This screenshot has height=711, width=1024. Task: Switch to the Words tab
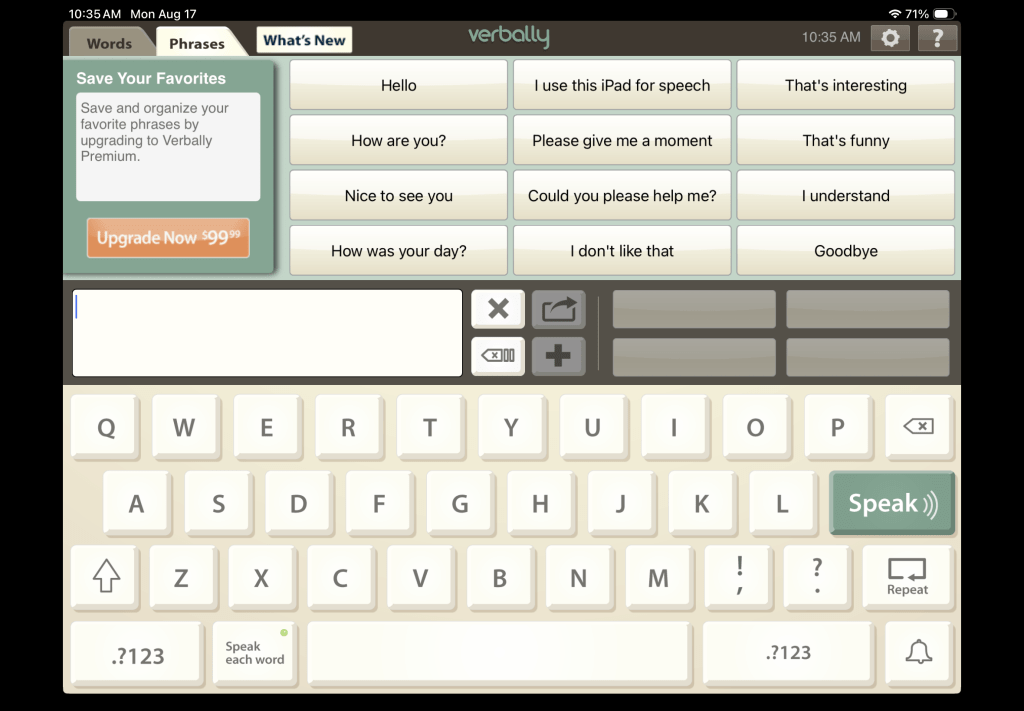[x=109, y=43]
